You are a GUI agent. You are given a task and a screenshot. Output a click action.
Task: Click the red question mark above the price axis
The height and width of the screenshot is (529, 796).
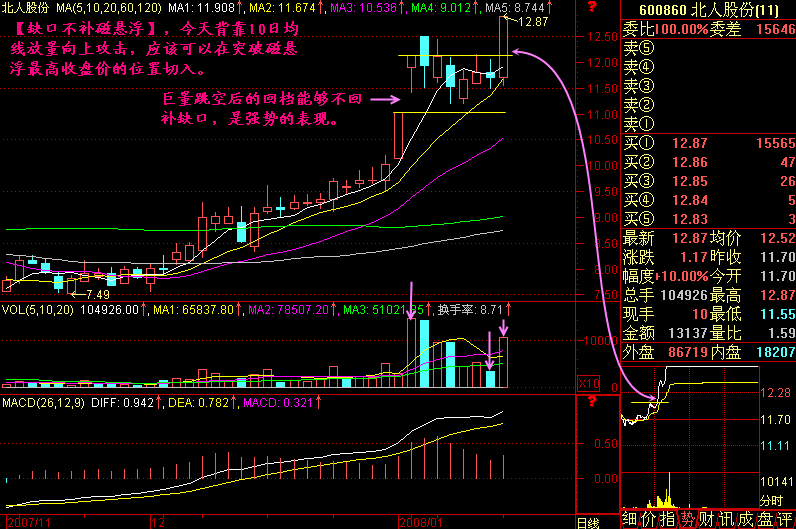click(592, 8)
